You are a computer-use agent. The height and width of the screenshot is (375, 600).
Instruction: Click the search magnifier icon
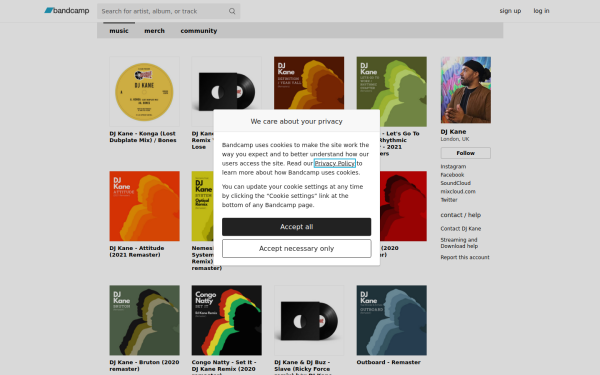coord(232,11)
